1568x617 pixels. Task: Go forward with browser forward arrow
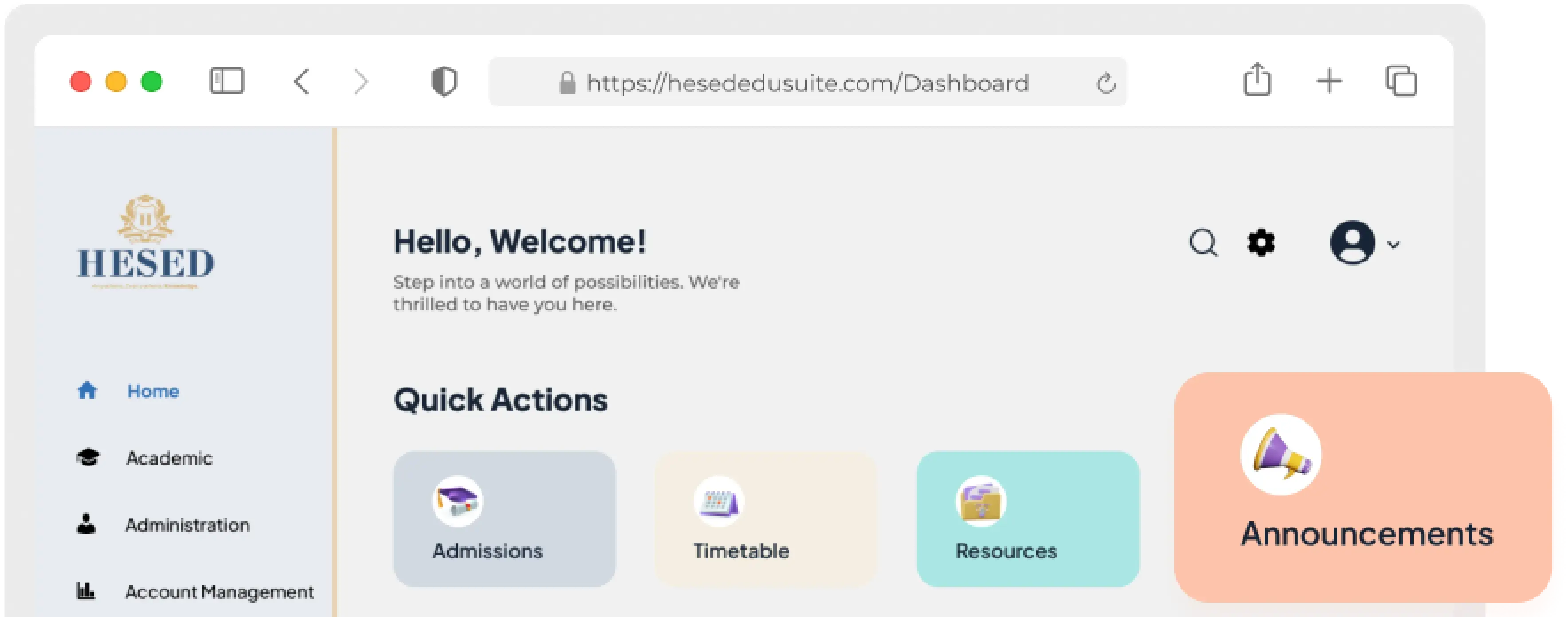coord(361,82)
